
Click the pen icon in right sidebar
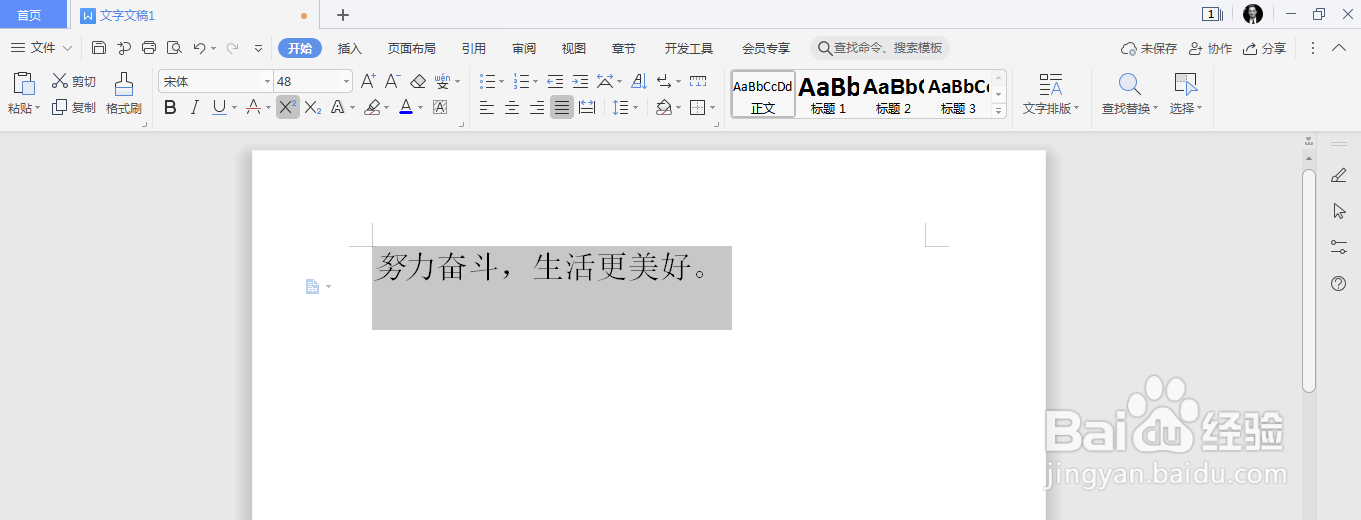[x=1339, y=175]
